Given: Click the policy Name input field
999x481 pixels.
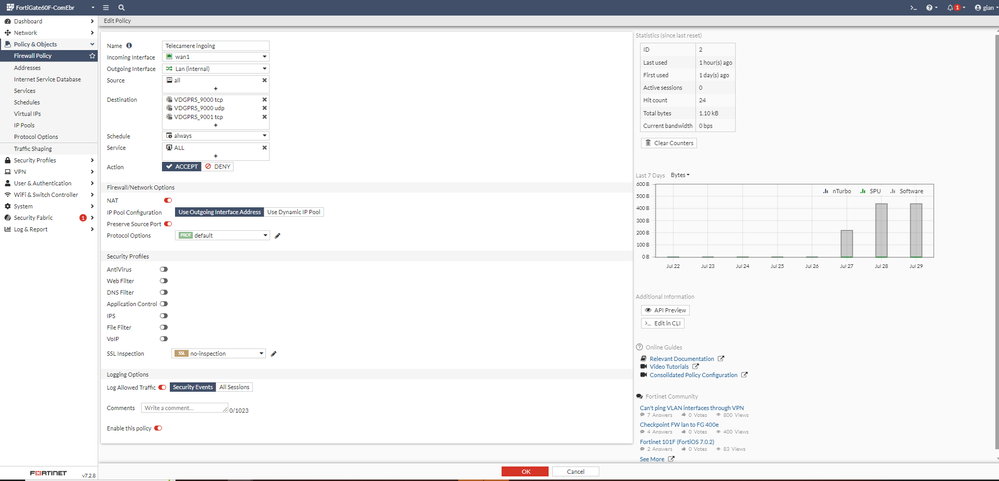Looking at the screenshot, I should tap(216, 46).
